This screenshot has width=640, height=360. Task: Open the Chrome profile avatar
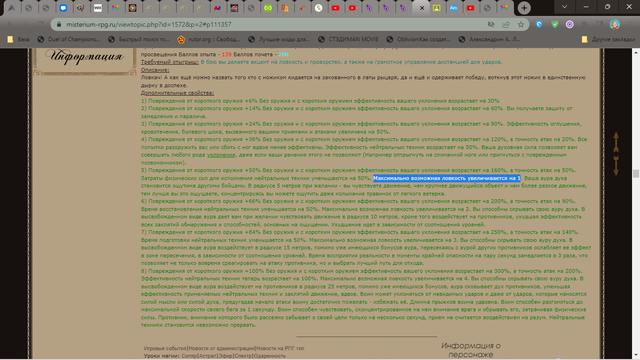point(615,24)
